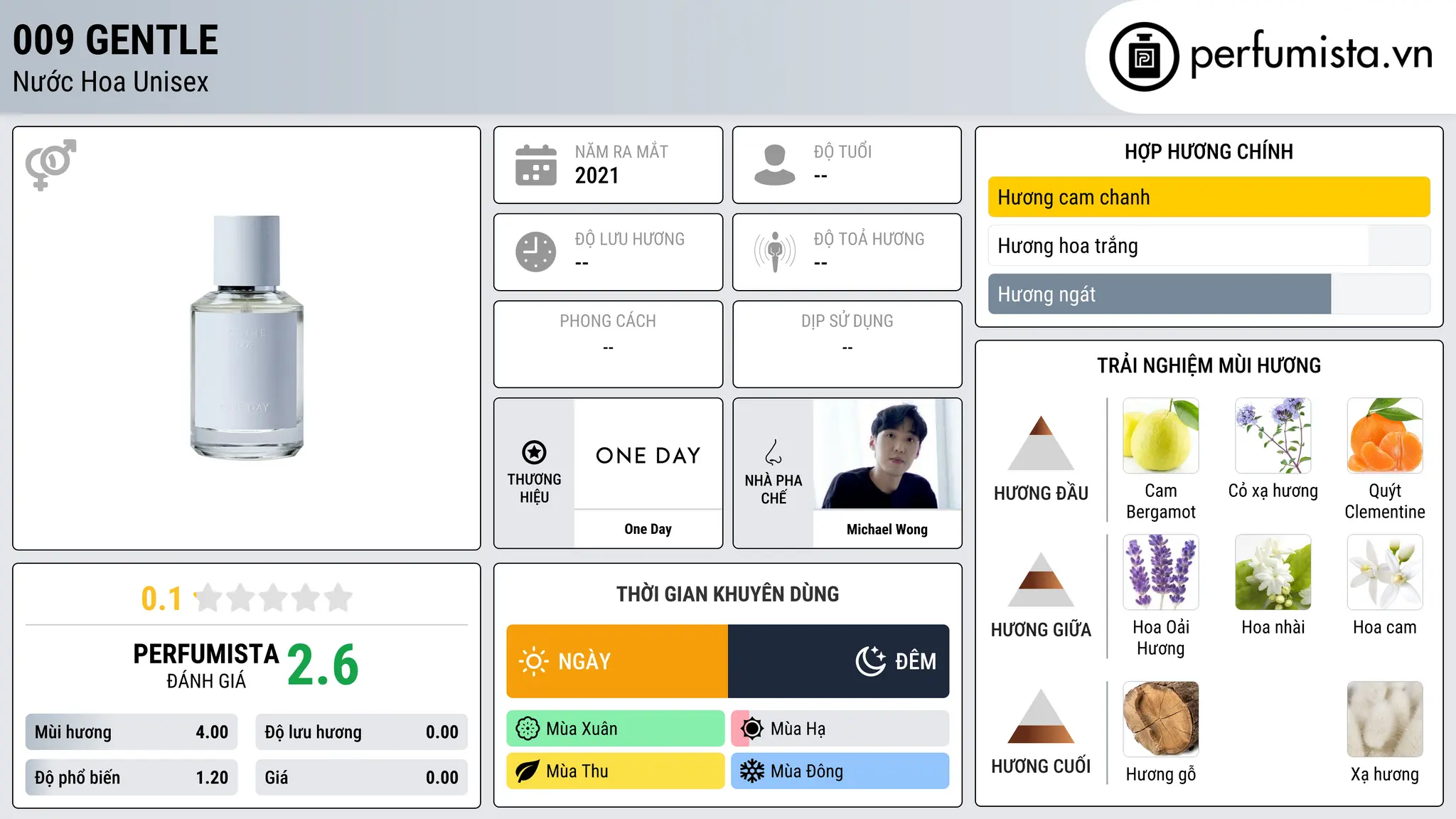This screenshot has width=1456, height=819.
Task: Click the Mùa Đông season bar
Action: [x=840, y=771]
